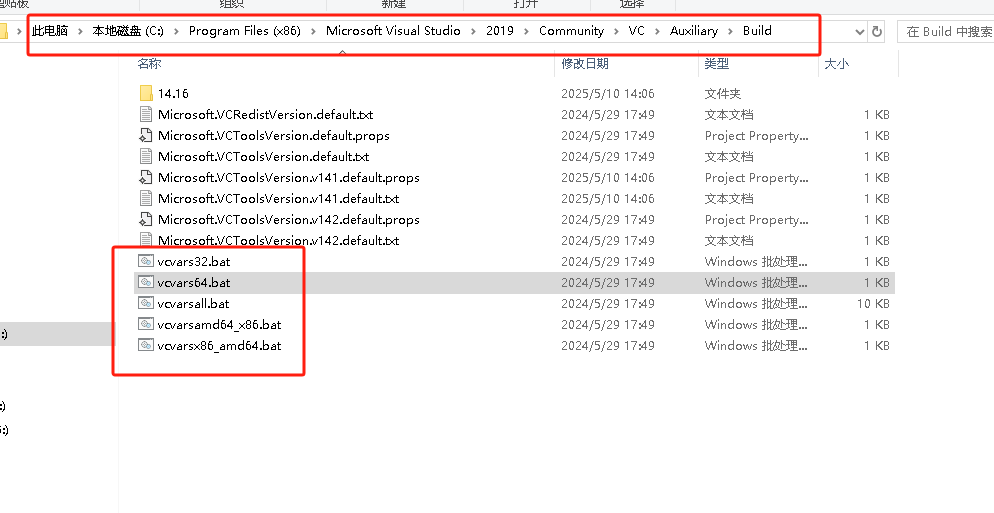This screenshot has width=994, height=513.
Task: Click the vcvars64.bat batch file icon
Action: click(146, 282)
